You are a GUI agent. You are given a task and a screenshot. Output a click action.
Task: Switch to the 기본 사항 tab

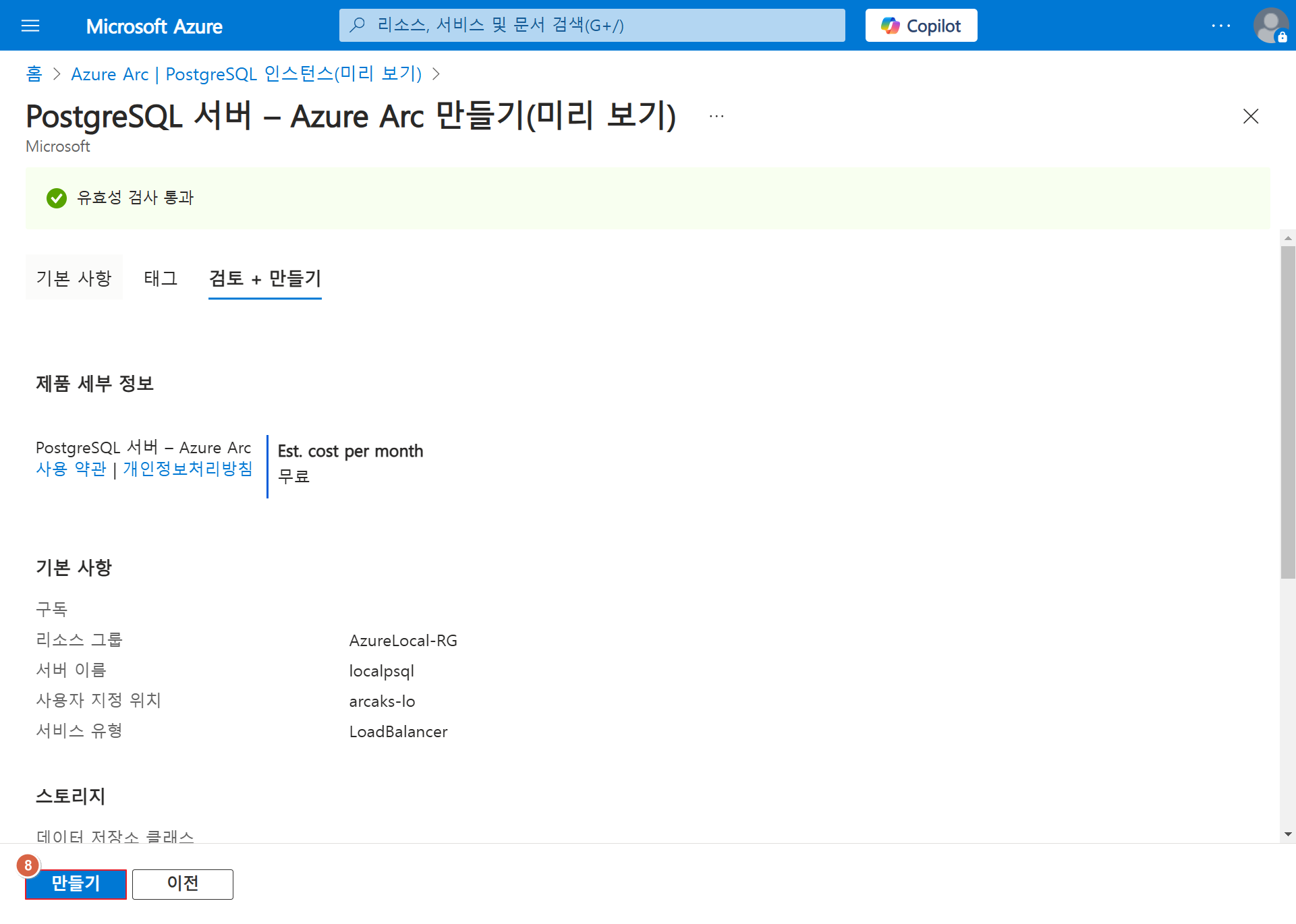(74, 278)
